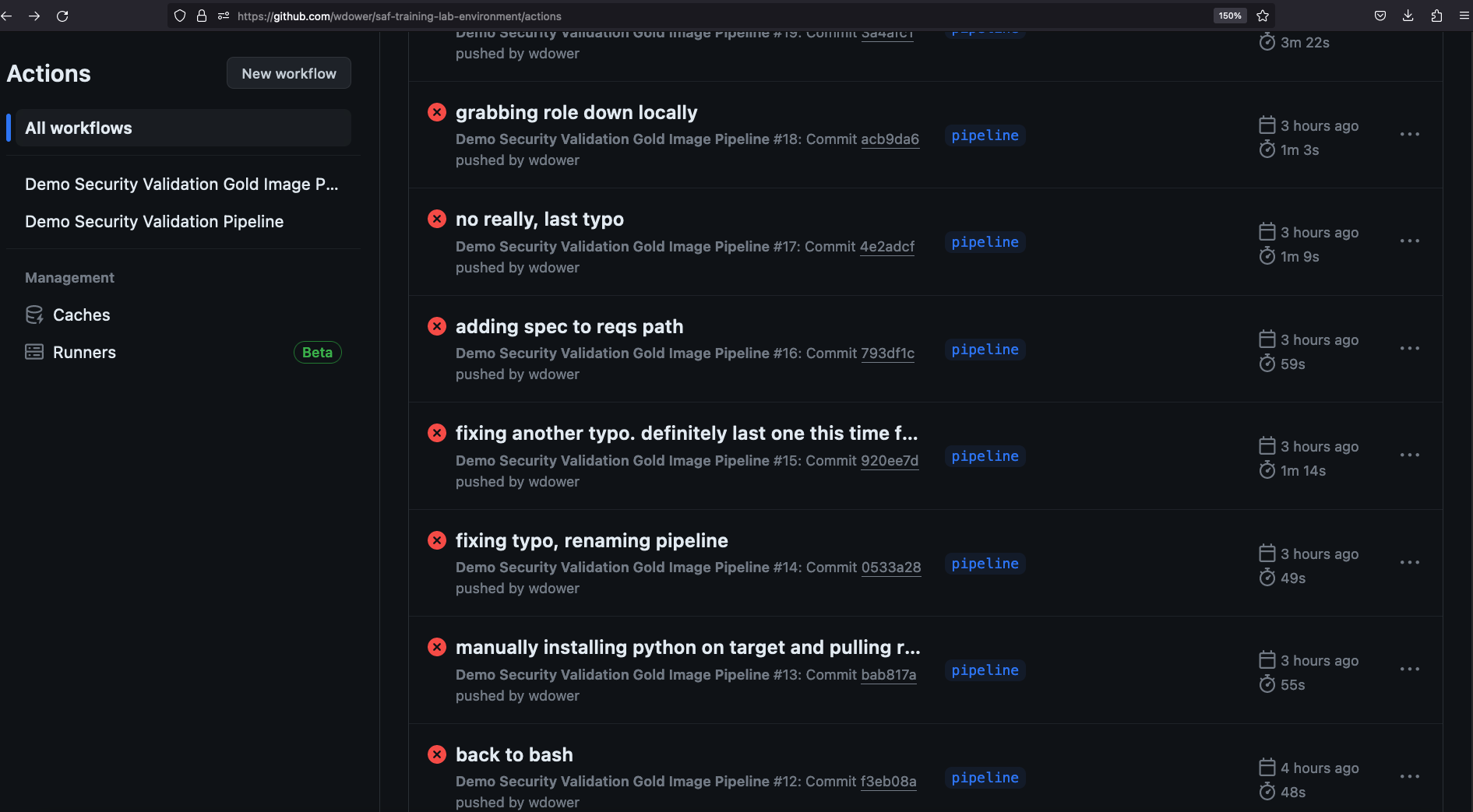Open the three-dot menu for 'adding spec to reqs path'
1473x812 pixels.
point(1409,348)
